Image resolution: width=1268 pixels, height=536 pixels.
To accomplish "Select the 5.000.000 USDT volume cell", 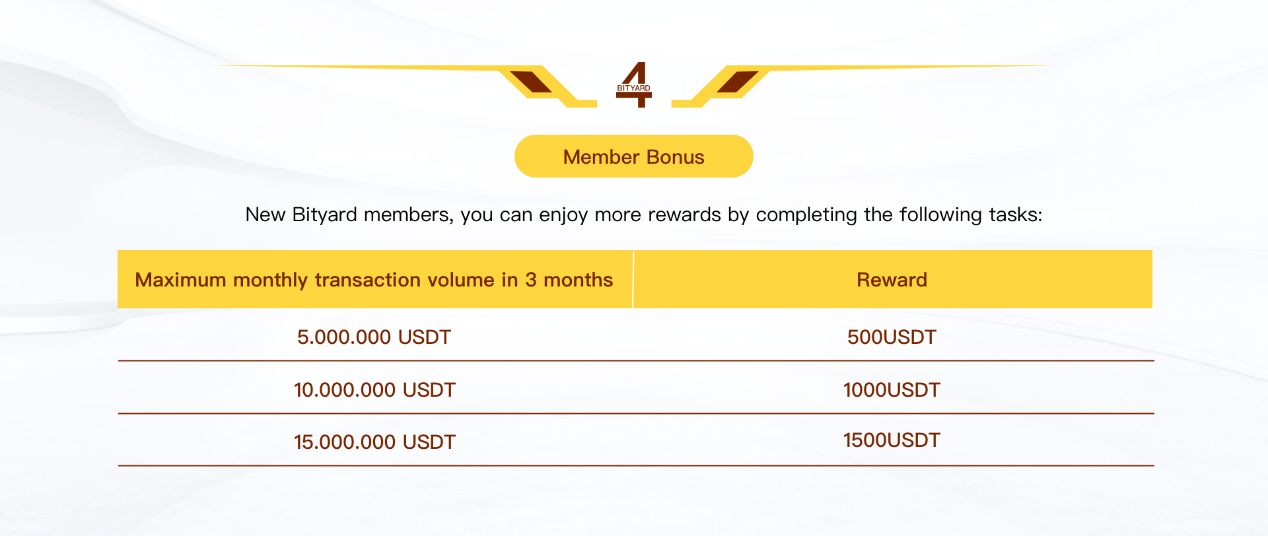I will tap(374, 337).
